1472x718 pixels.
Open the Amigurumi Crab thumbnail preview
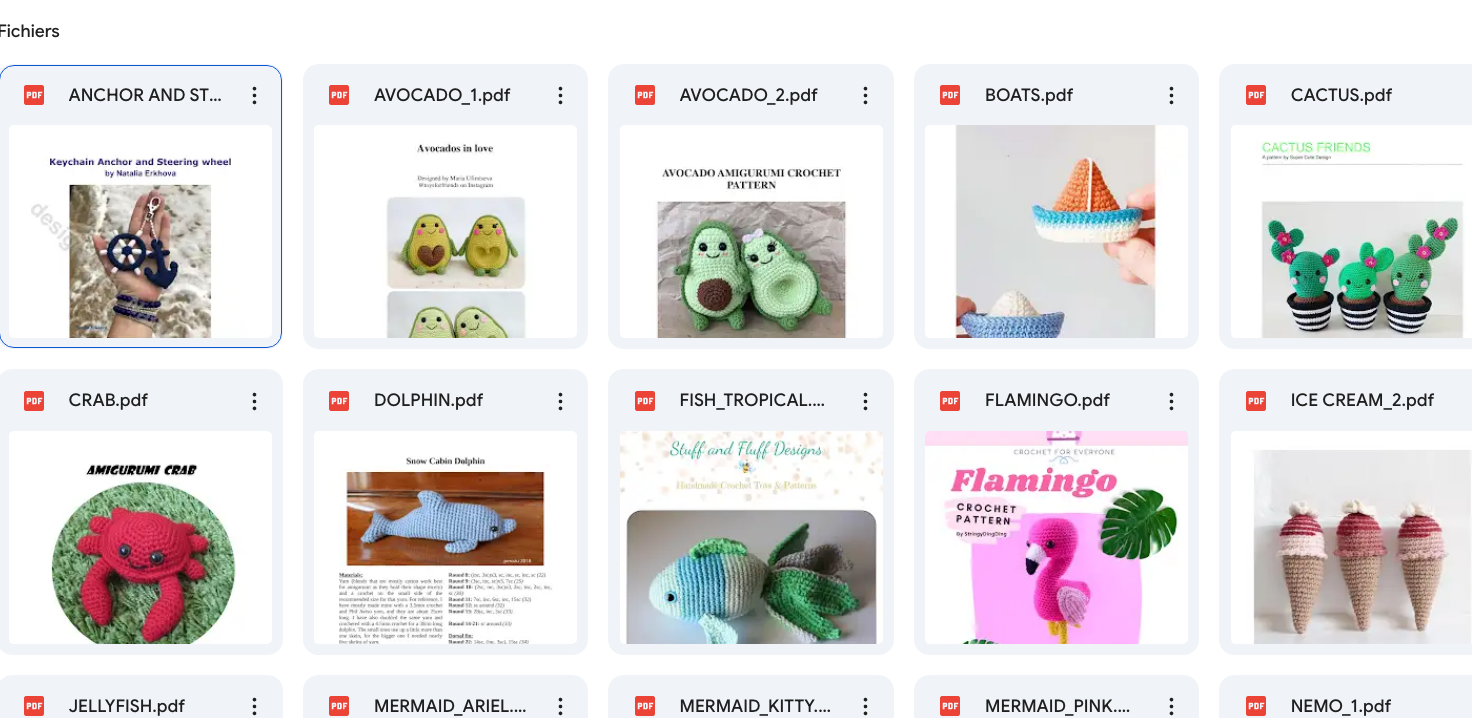140,537
